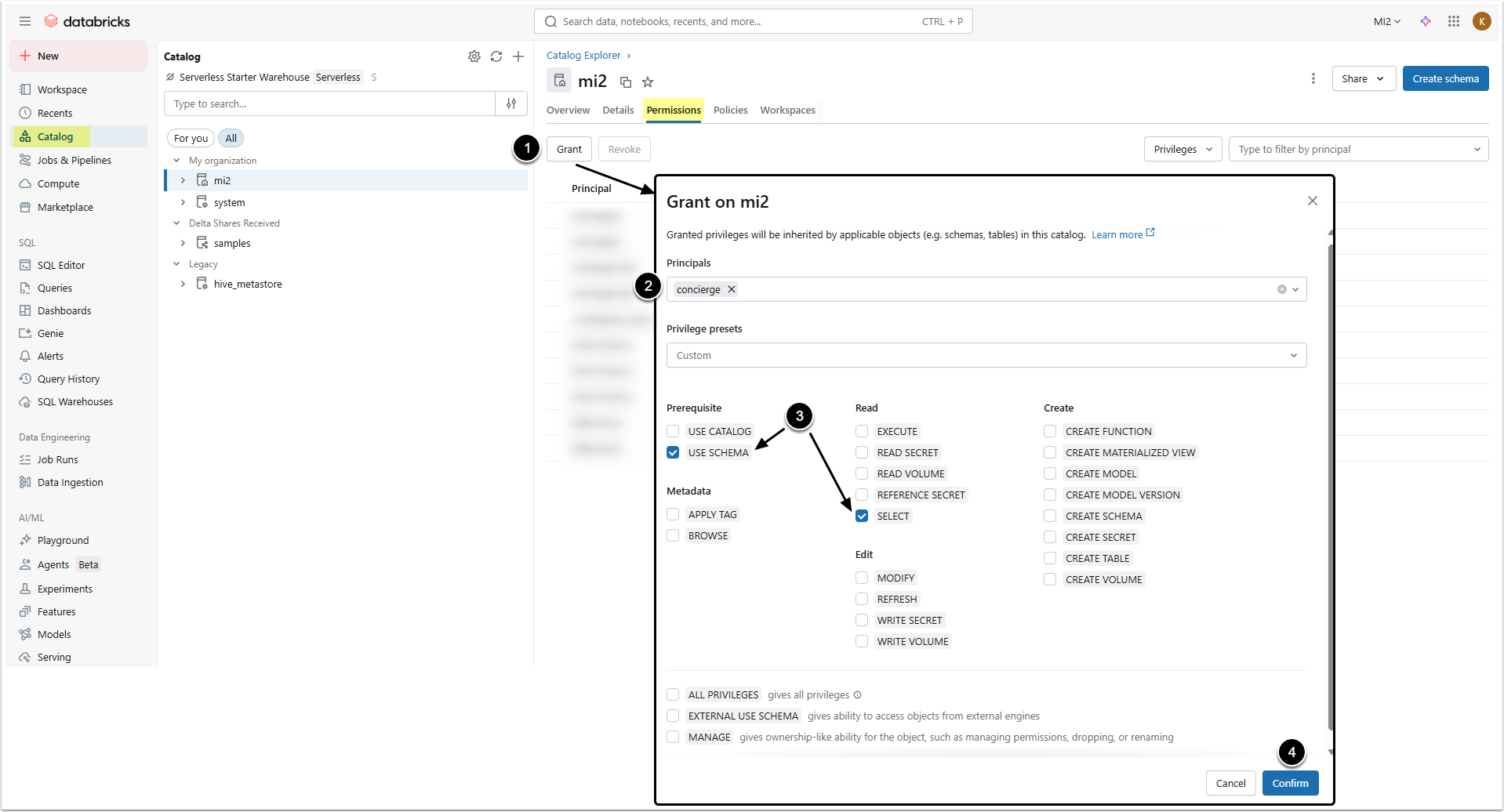Image resolution: width=1504 pixels, height=812 pixels.
Task: Open the kebab menu beside Share
Action: pyautogui.click(x=1313, y=78)
